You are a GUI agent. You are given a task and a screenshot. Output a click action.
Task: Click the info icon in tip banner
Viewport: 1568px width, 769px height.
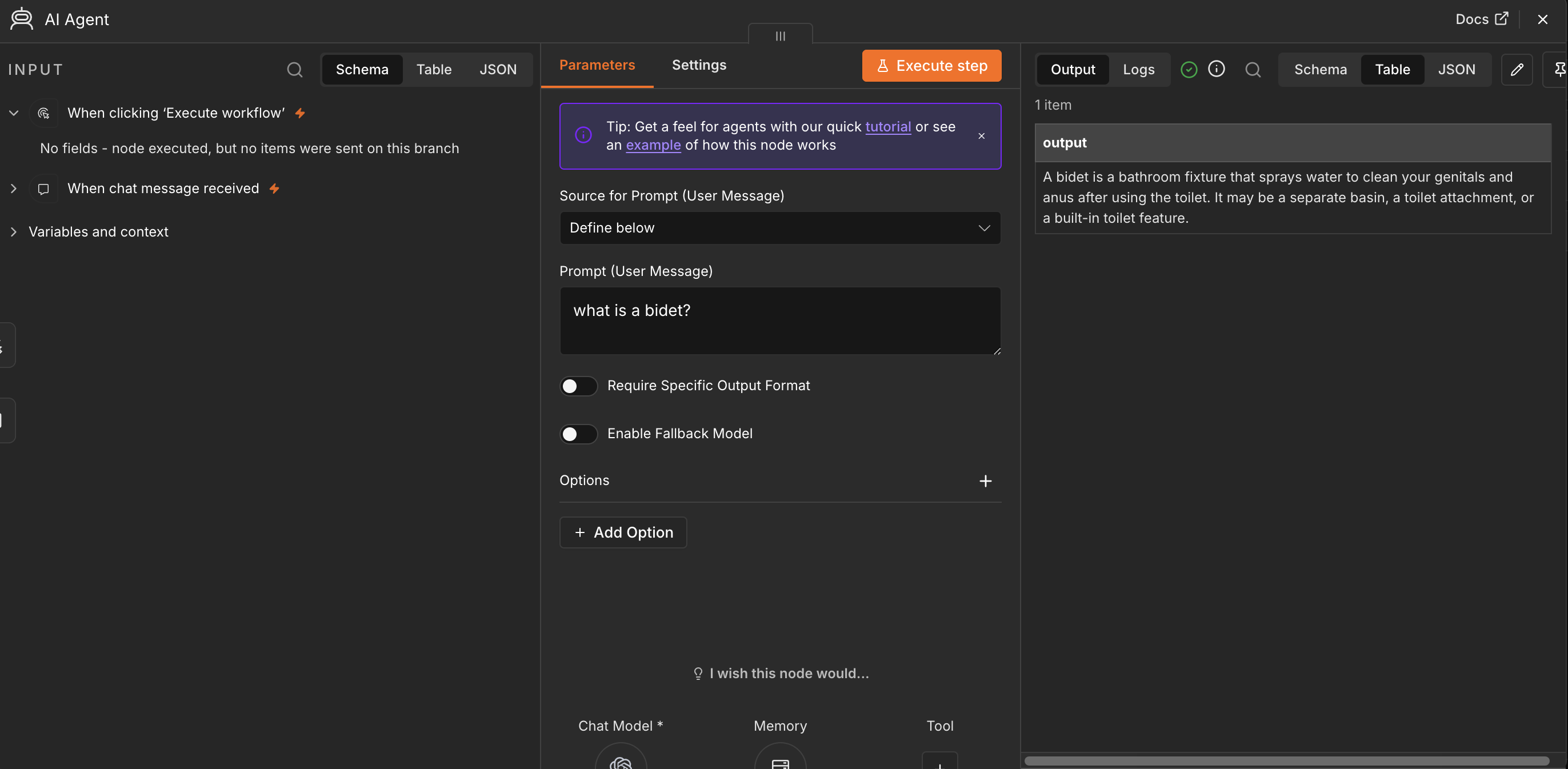(583, 135)
